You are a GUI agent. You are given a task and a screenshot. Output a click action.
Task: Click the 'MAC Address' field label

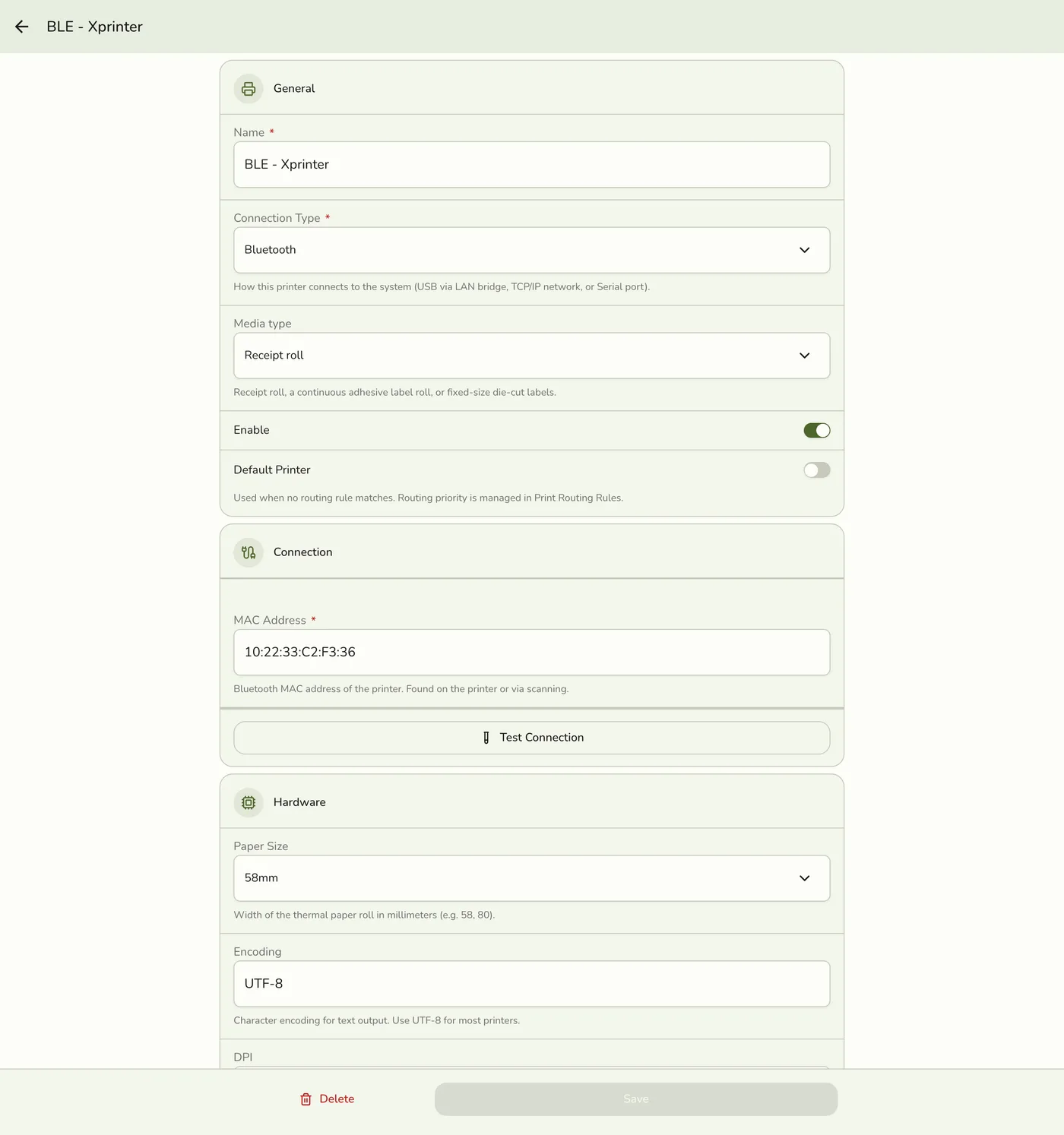(x=270, y=621)
